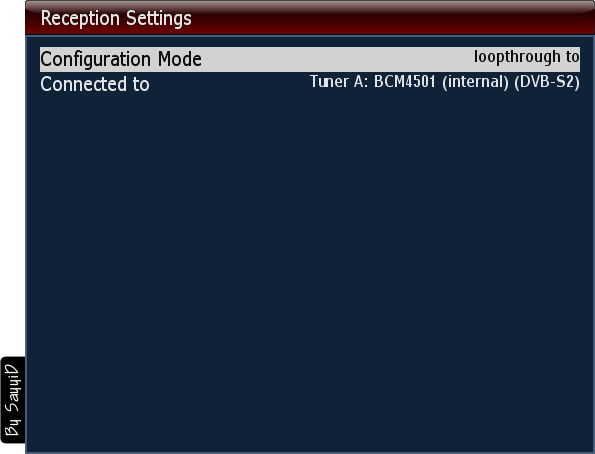Image resolution: width=595 pixels, height=454 pixels.
Task: Click the word Reception in title bar
Action: coord(80,19)
